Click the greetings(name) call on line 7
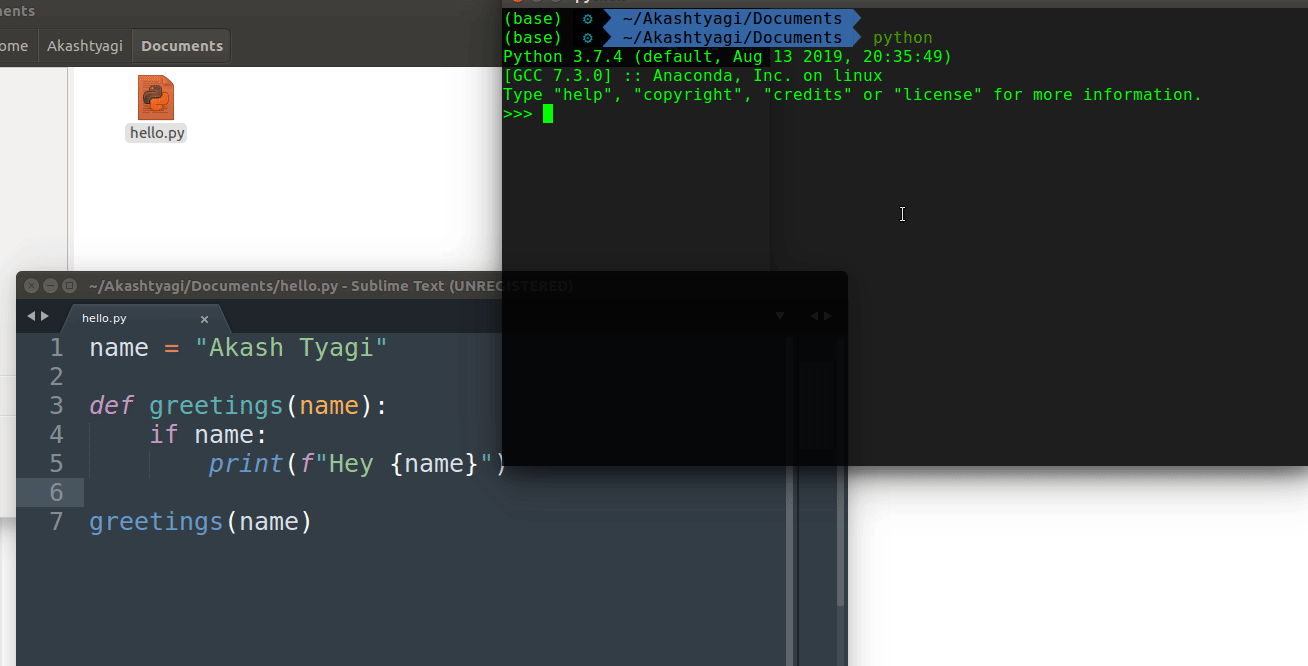Viewport: 1308px width, 666px height. click(x=199, y=521)
